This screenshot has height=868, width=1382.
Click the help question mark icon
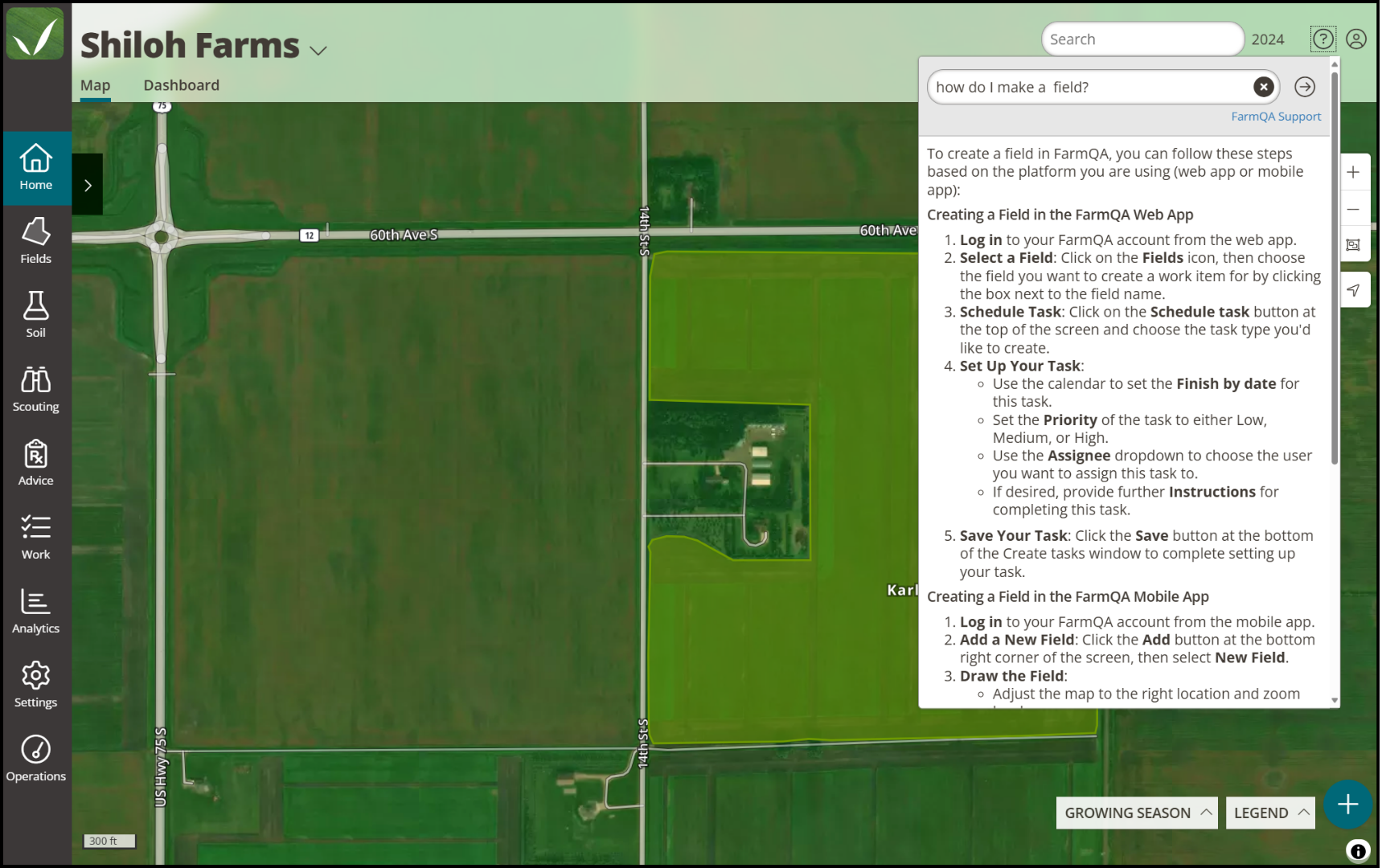pos(1323,39)
